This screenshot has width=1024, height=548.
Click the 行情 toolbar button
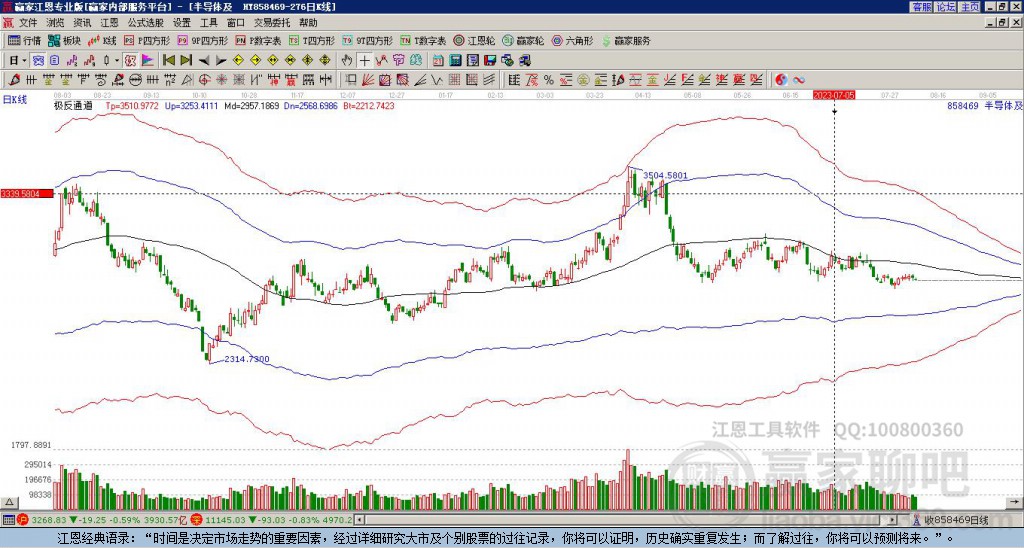tap(24, 40)
